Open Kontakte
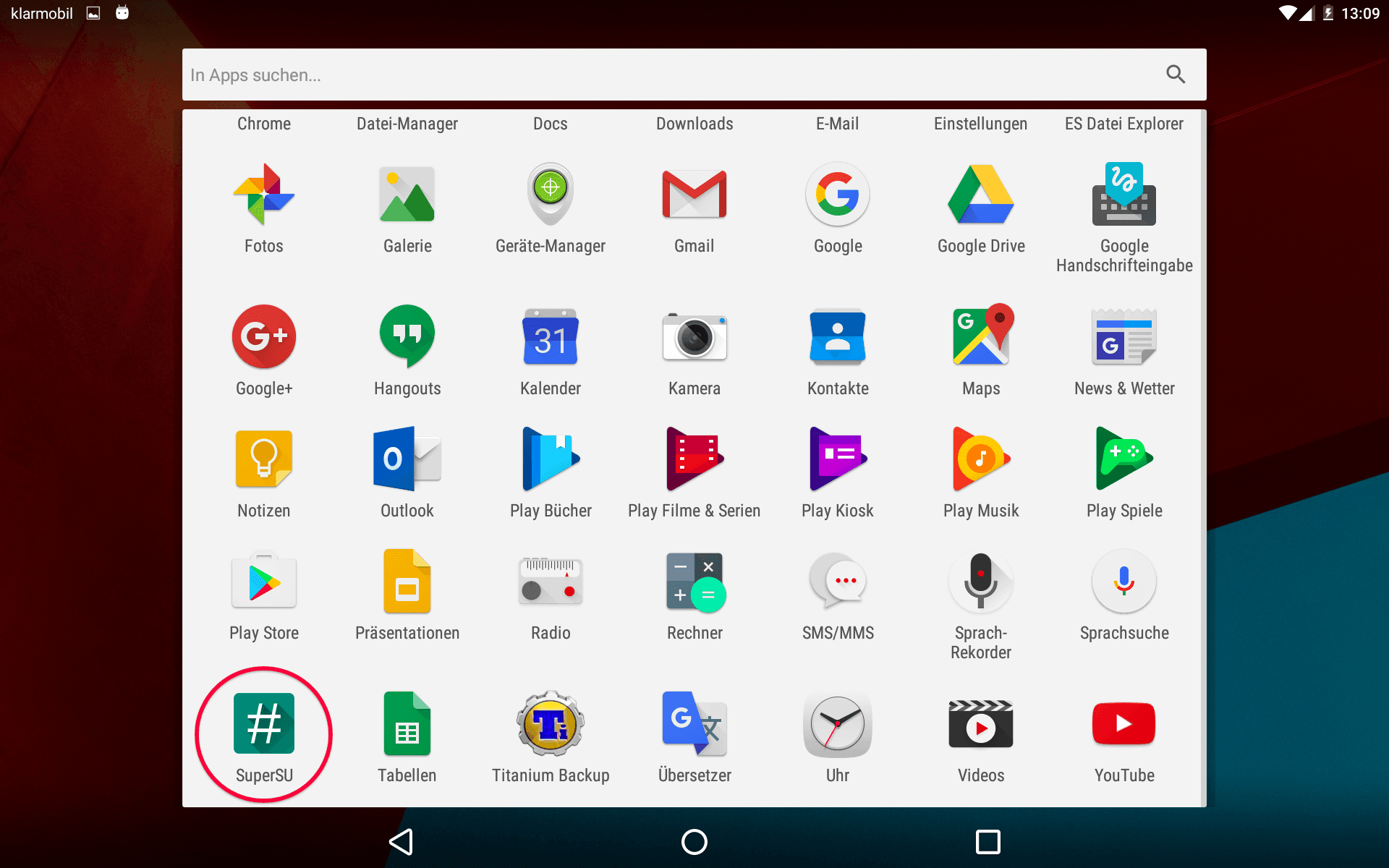Viewport: 1389px width, 868px height. (x=838, y=337)
